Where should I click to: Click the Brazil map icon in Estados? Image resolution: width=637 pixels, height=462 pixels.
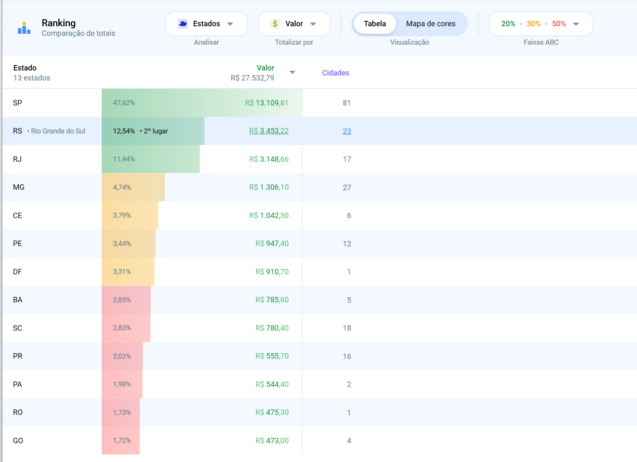pos(183,24)
